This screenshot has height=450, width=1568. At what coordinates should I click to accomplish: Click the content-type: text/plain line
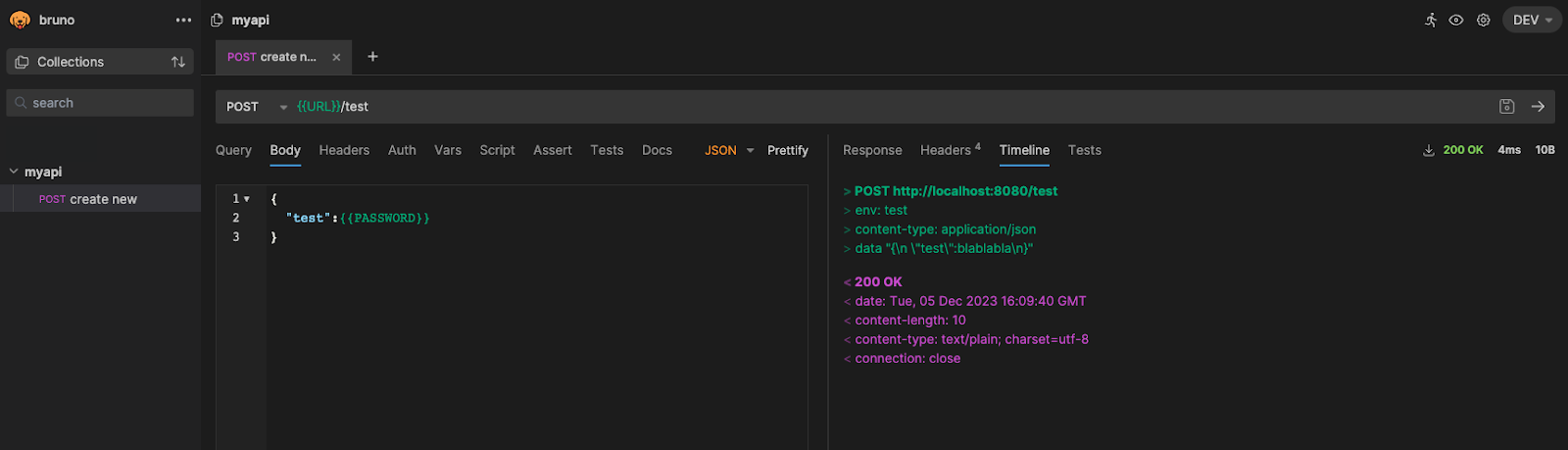coord(966,339)
